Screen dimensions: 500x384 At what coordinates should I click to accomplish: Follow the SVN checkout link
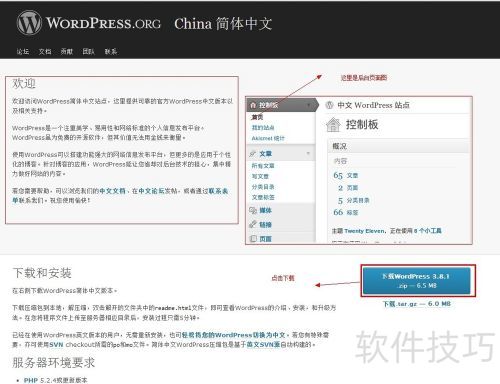coord(56,344)
